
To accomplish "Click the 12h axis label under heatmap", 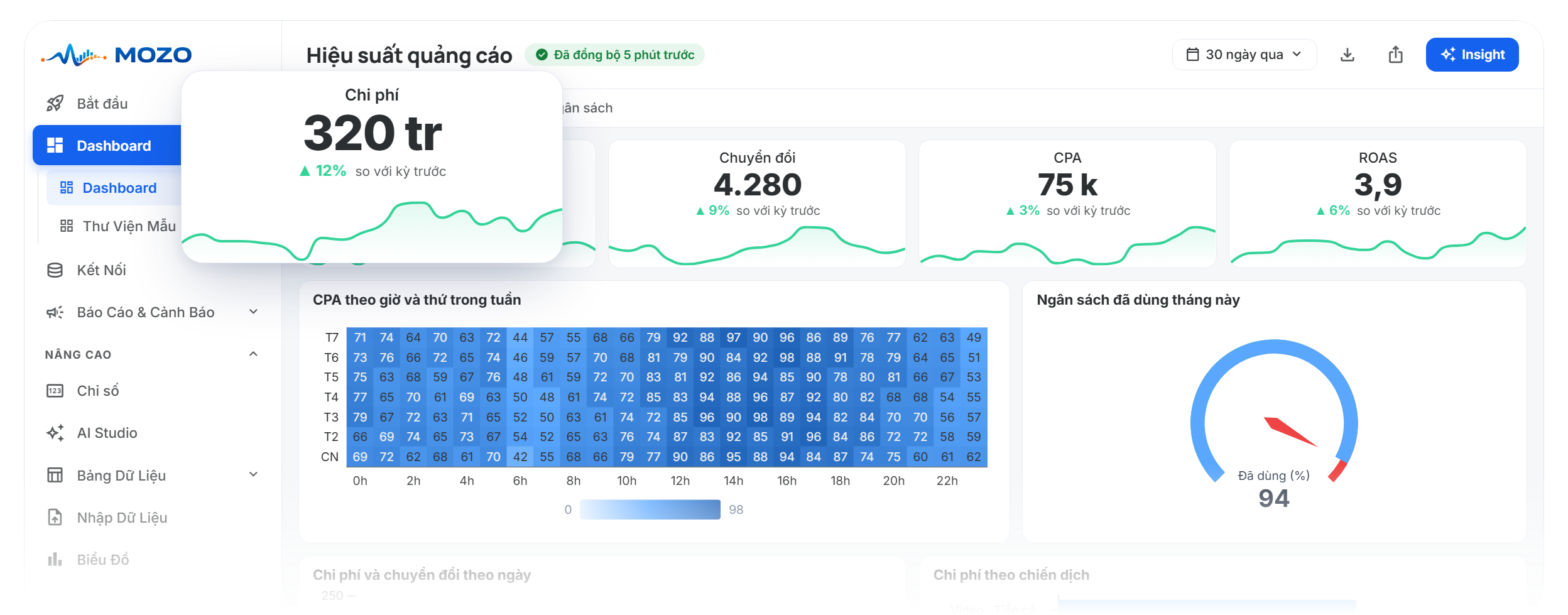I will [x=680, y=481].
